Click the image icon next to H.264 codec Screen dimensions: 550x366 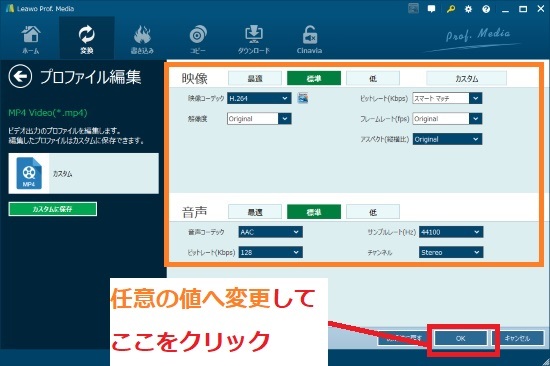(x=303, y=98)
